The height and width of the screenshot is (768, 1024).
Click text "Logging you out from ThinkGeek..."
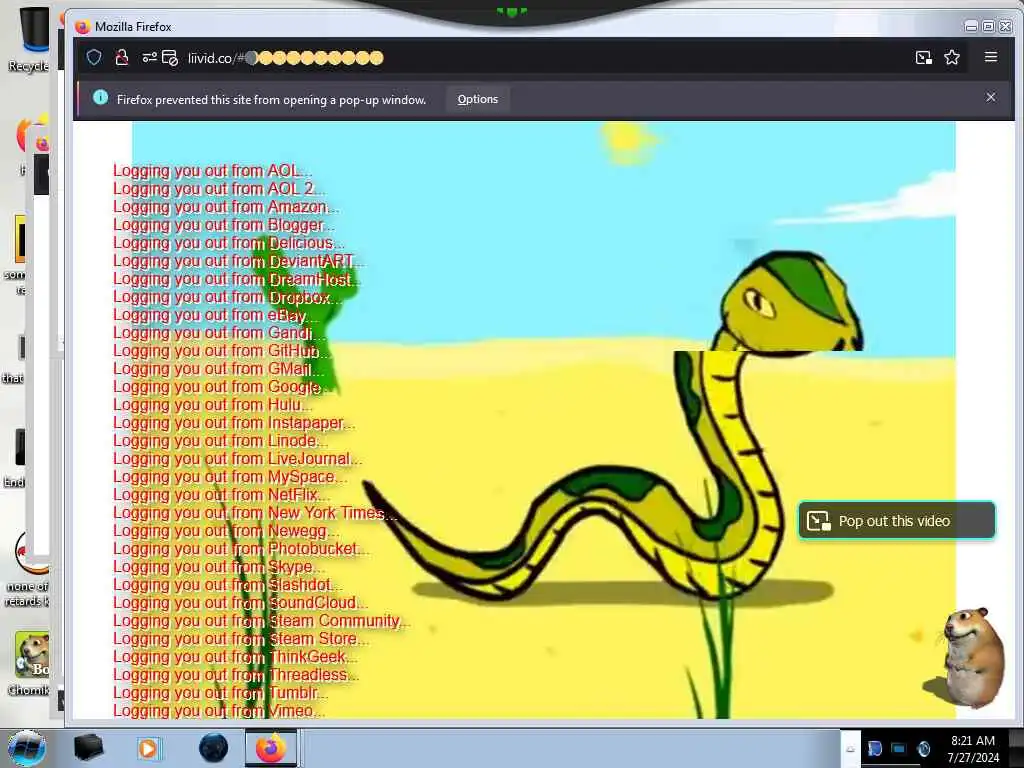[235, 656]
